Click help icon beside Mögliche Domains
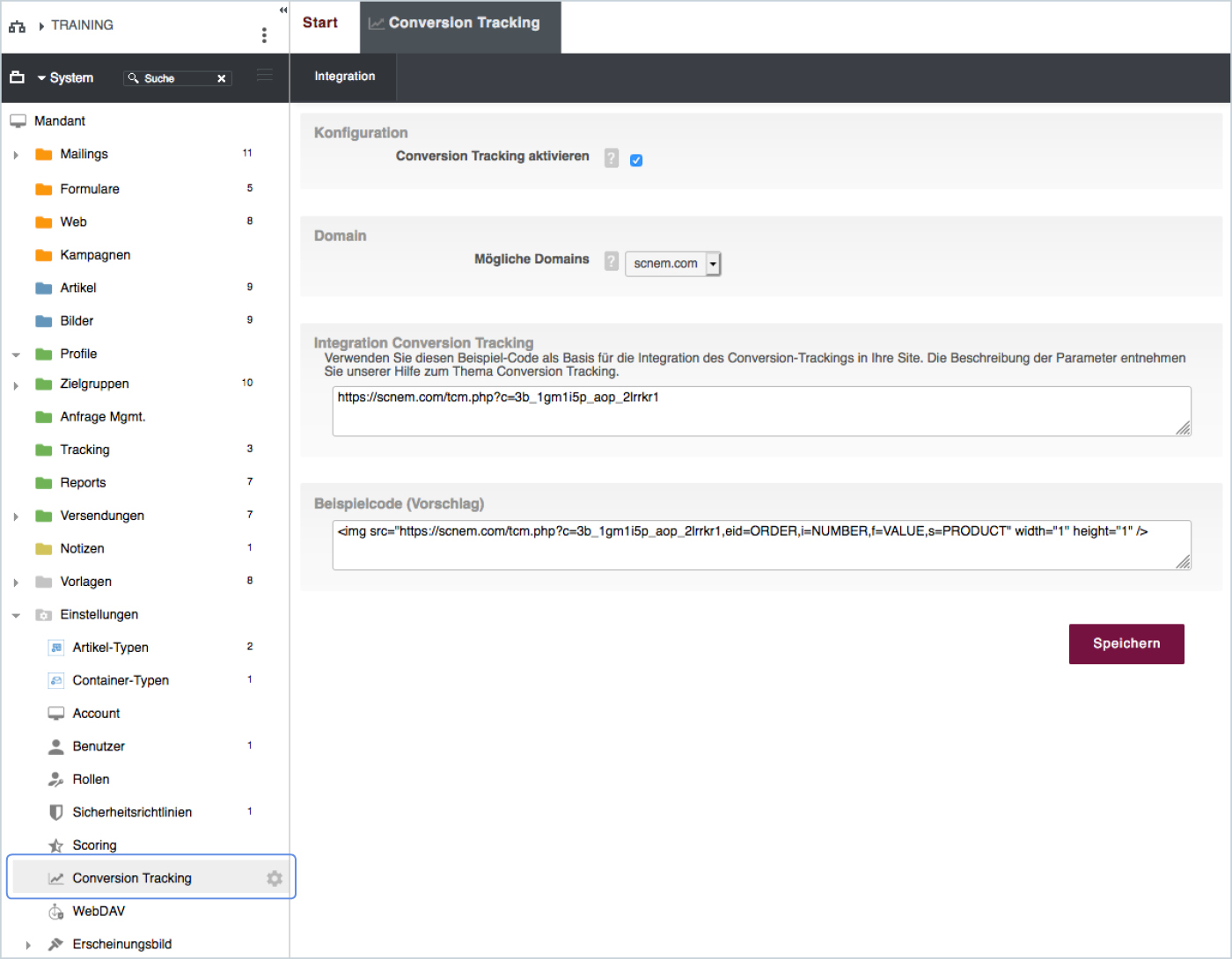Viewport: 1232px width, 959px height. point(612,261)
